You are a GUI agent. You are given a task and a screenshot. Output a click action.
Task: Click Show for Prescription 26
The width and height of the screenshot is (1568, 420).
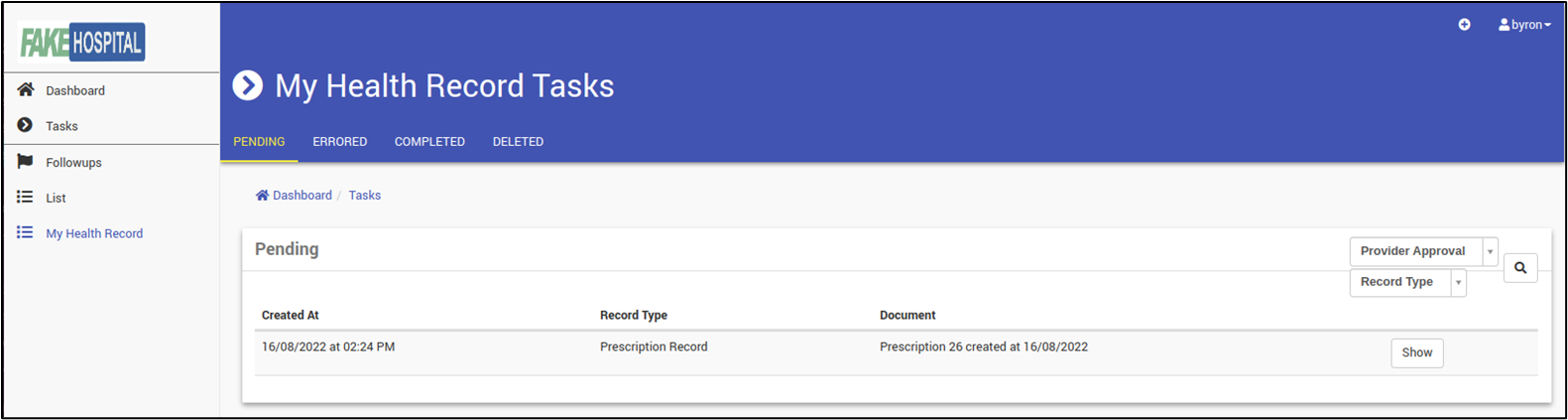(1416, 352)
